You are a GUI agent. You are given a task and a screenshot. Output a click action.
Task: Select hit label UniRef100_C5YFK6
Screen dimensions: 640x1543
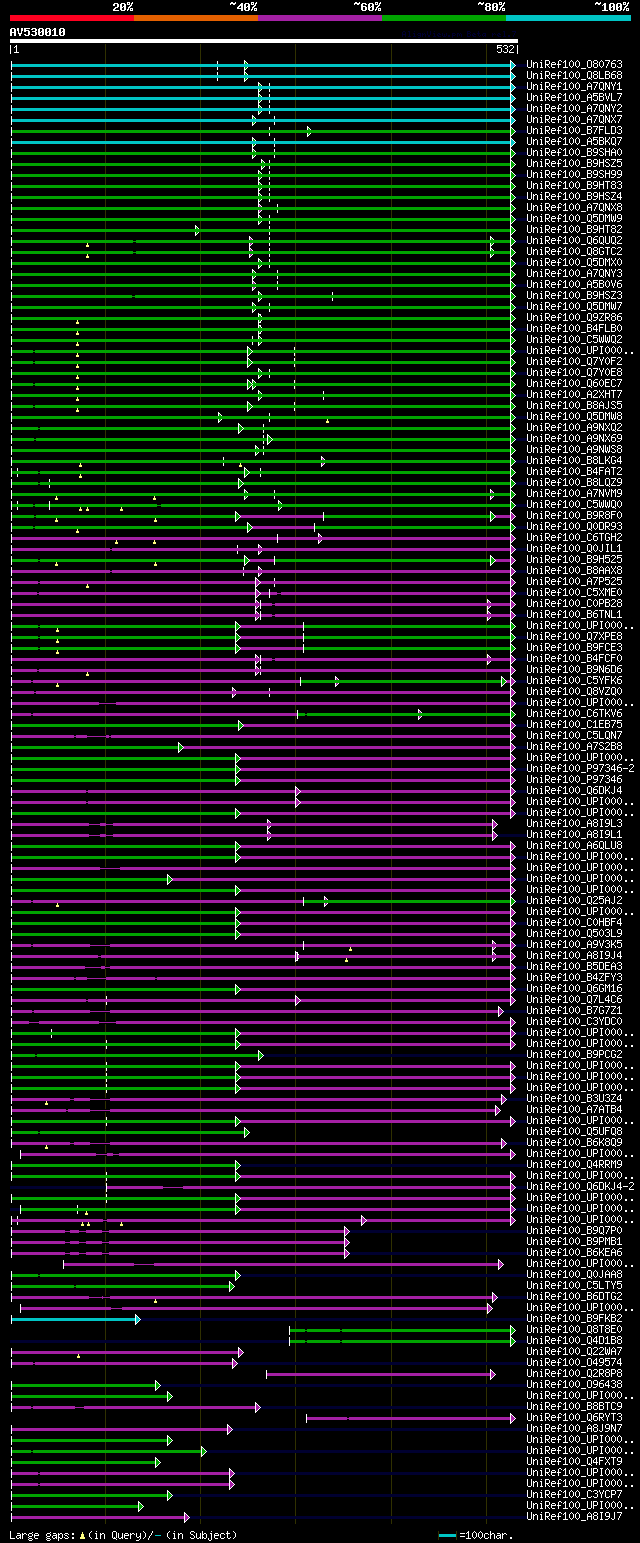(574, 680)
